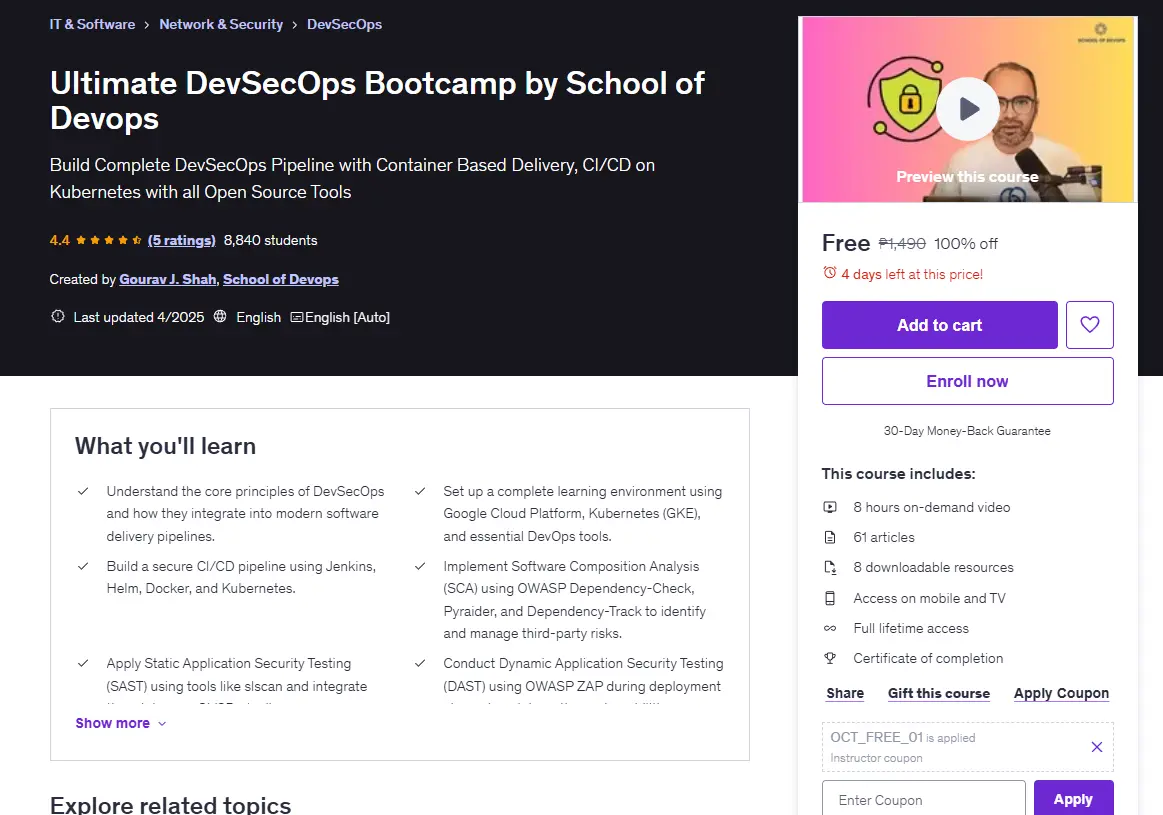Viewport: 1163px width, 815px height.
Task: Open Gourav J. Shah instructor profile
Action: pyautogui.click(x=168, y=280)
